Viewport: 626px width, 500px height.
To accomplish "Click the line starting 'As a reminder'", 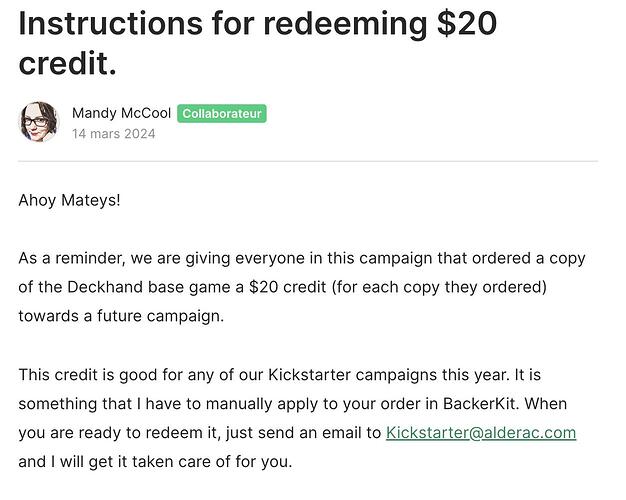I will pos(300,258).
